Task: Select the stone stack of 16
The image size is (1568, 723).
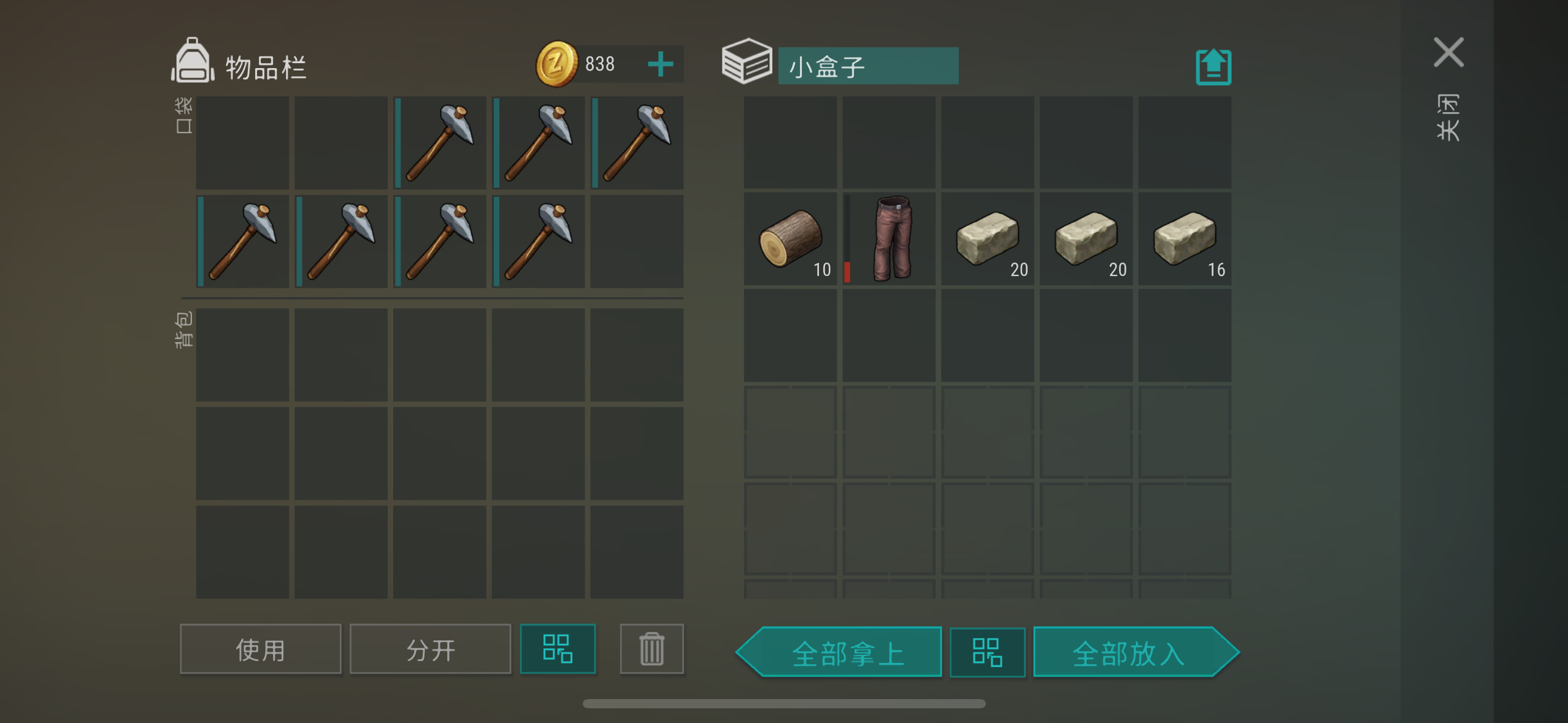Action: tap(1185, 239)
